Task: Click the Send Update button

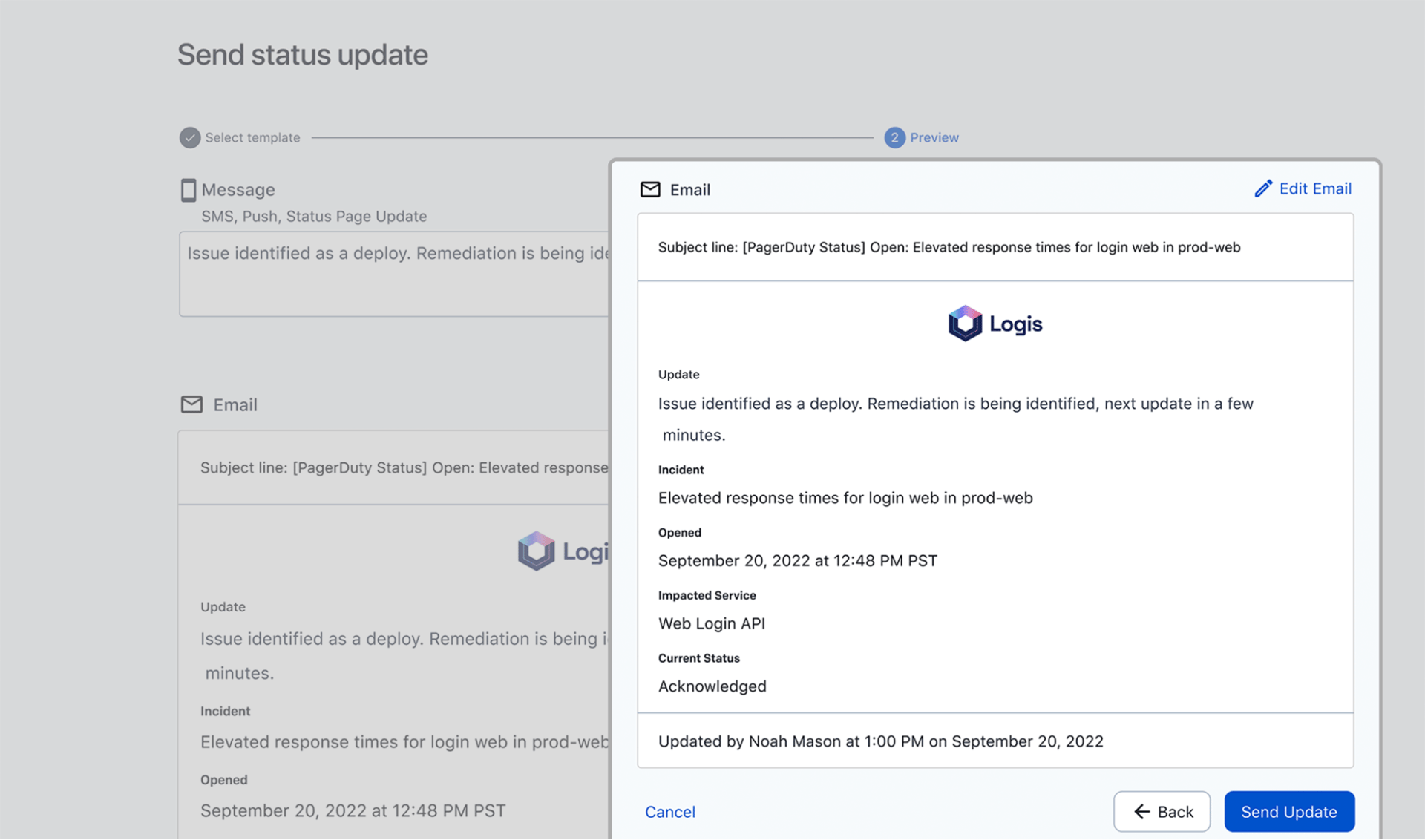Action: [x=1288, y=811]
